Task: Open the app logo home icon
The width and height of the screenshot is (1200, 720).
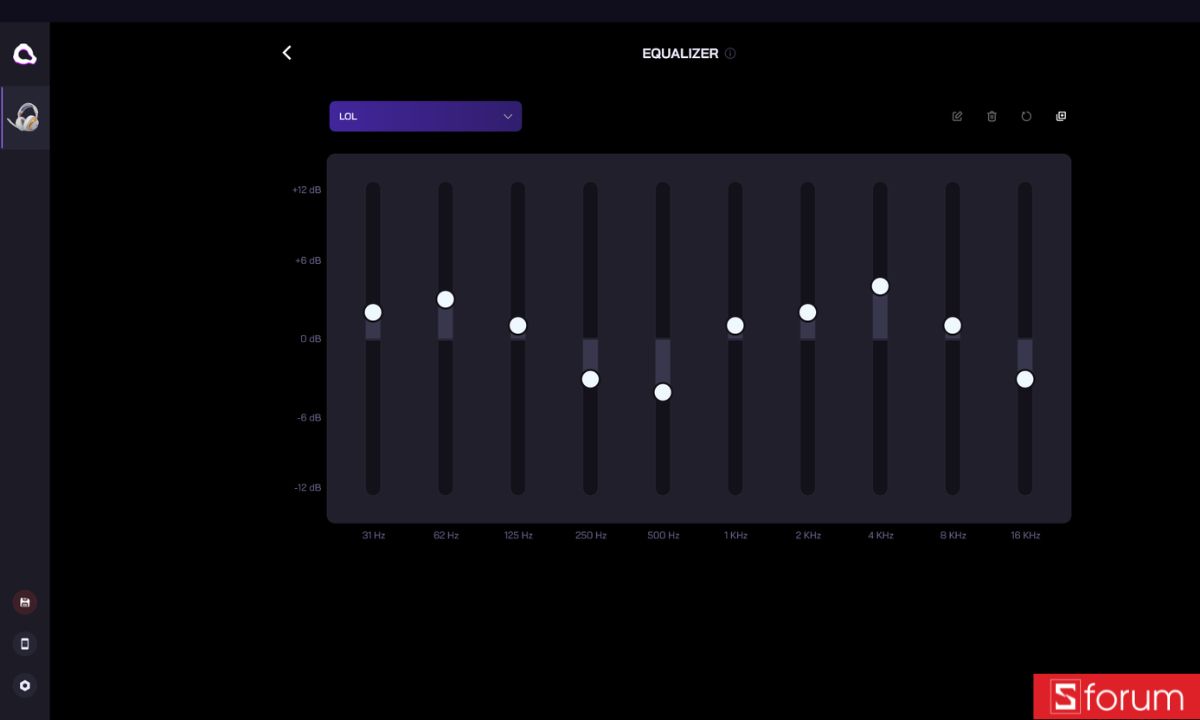Action: pos(25,54)
